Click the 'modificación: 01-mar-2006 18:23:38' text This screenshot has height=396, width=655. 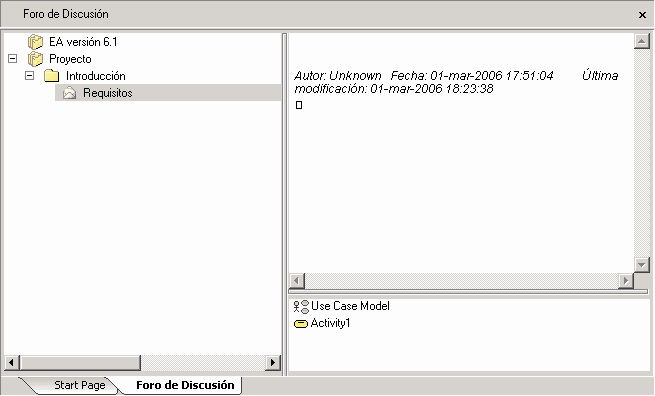[x=394, y=89]
